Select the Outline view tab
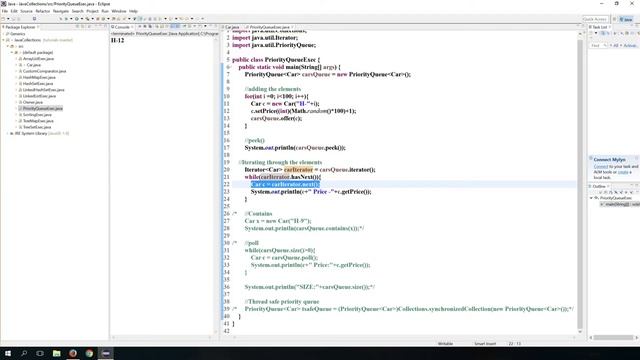 coord(599,186)
